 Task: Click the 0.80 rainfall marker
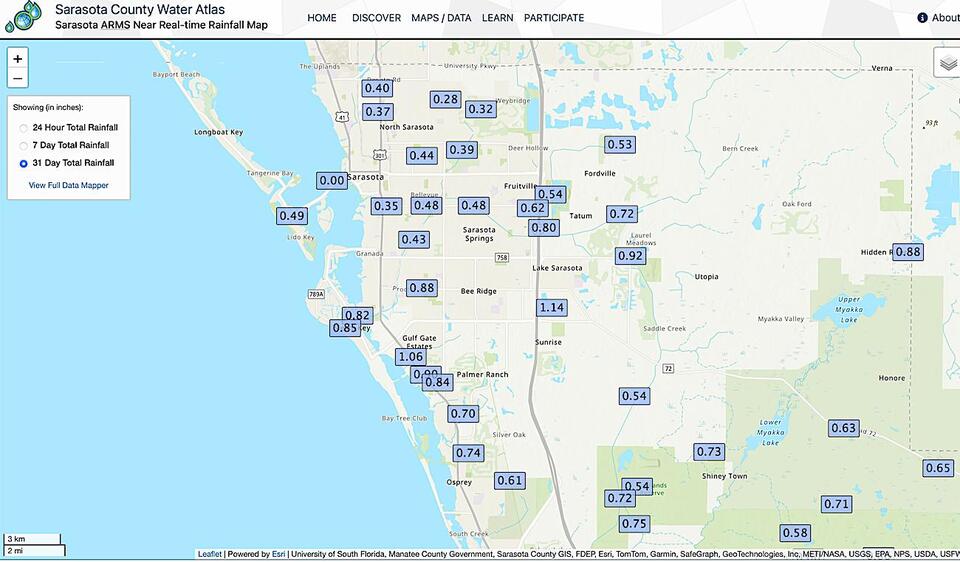(x=544, y=228)
